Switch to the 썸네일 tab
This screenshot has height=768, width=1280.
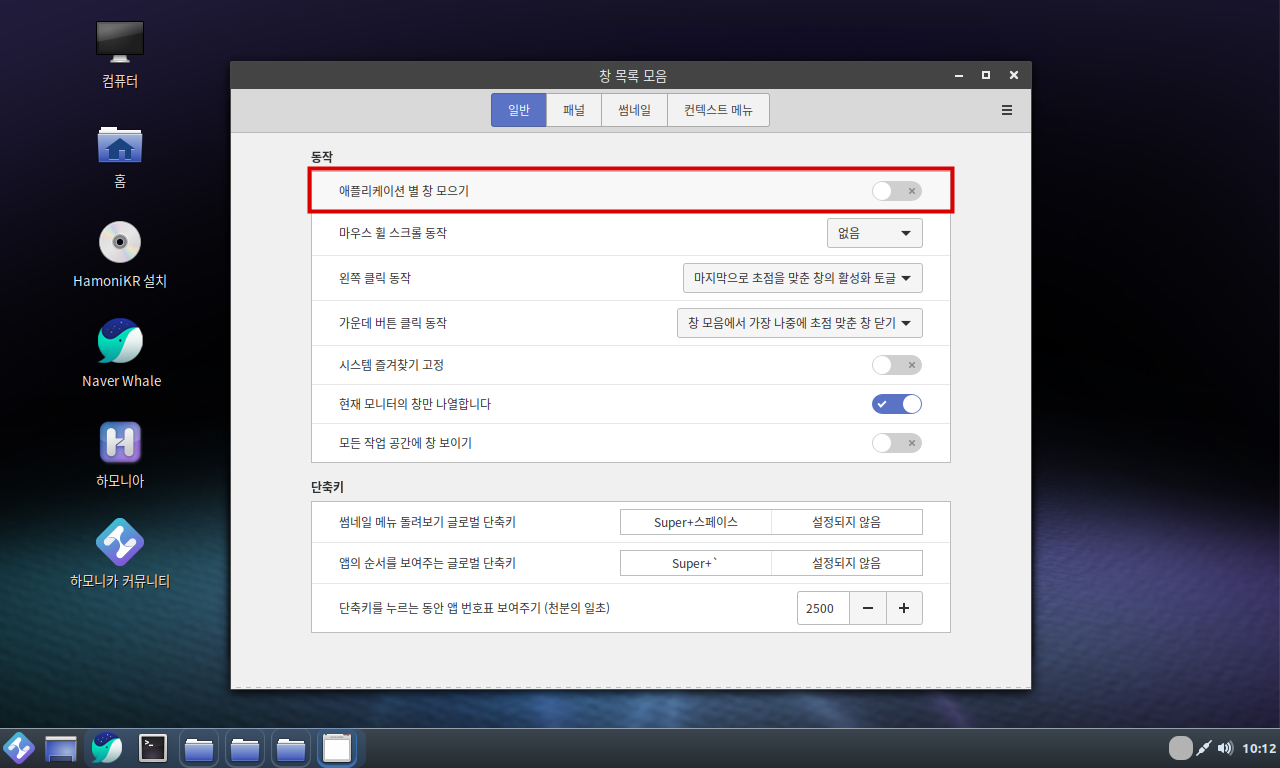[634, 110]
